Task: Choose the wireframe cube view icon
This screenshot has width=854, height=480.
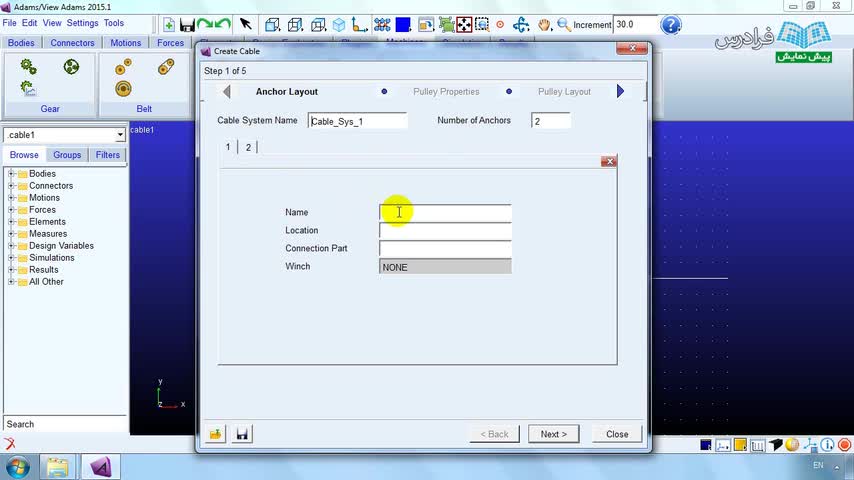Action: 295,25
